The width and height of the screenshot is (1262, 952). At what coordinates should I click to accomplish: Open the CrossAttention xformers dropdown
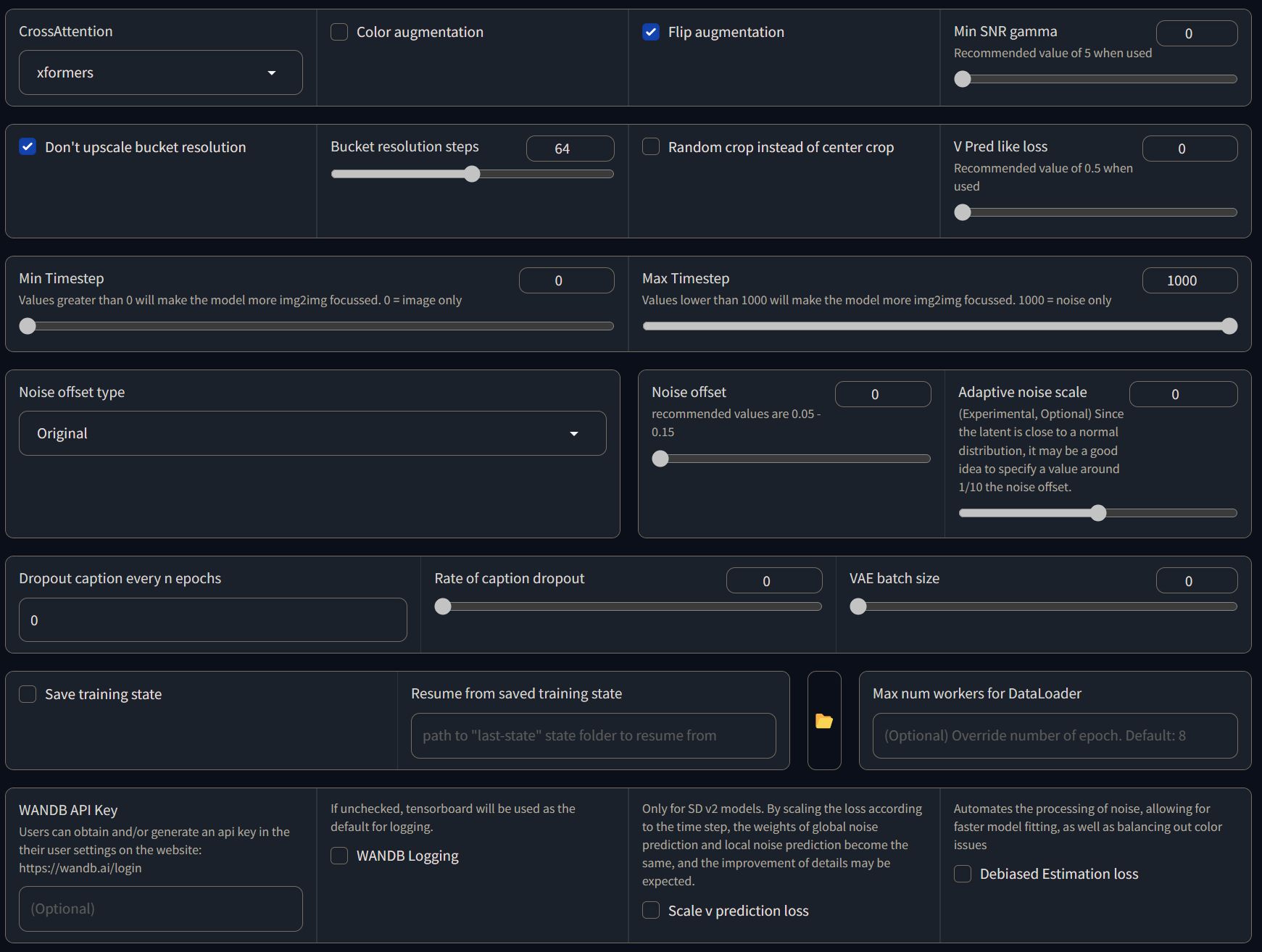[160, 72]
